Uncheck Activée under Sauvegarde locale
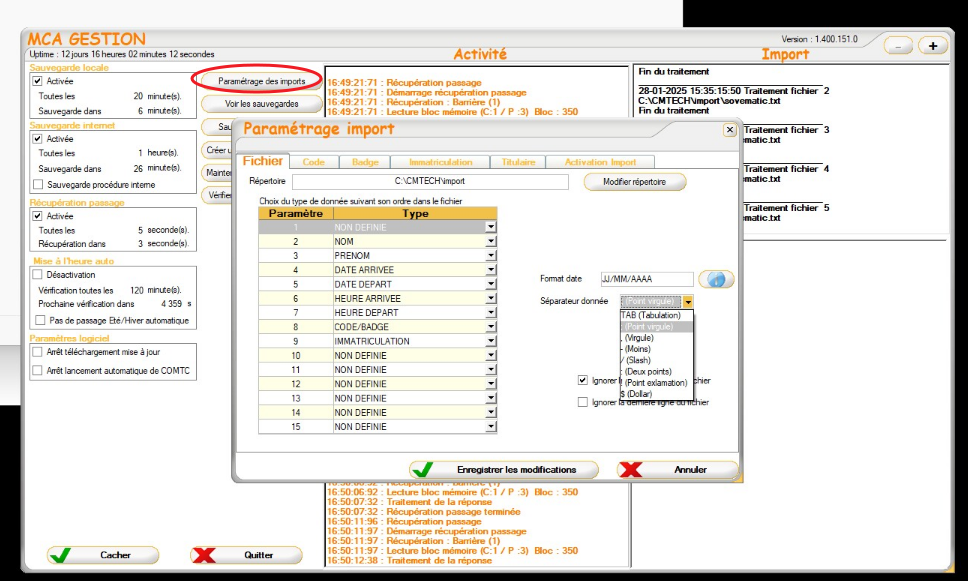 point(38,81)
